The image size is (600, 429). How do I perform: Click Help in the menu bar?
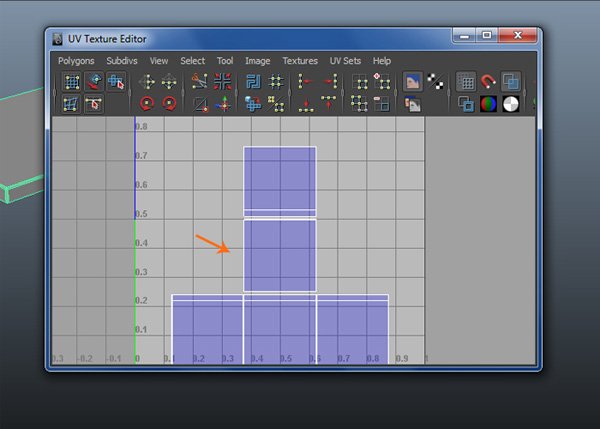pos(382,61)
